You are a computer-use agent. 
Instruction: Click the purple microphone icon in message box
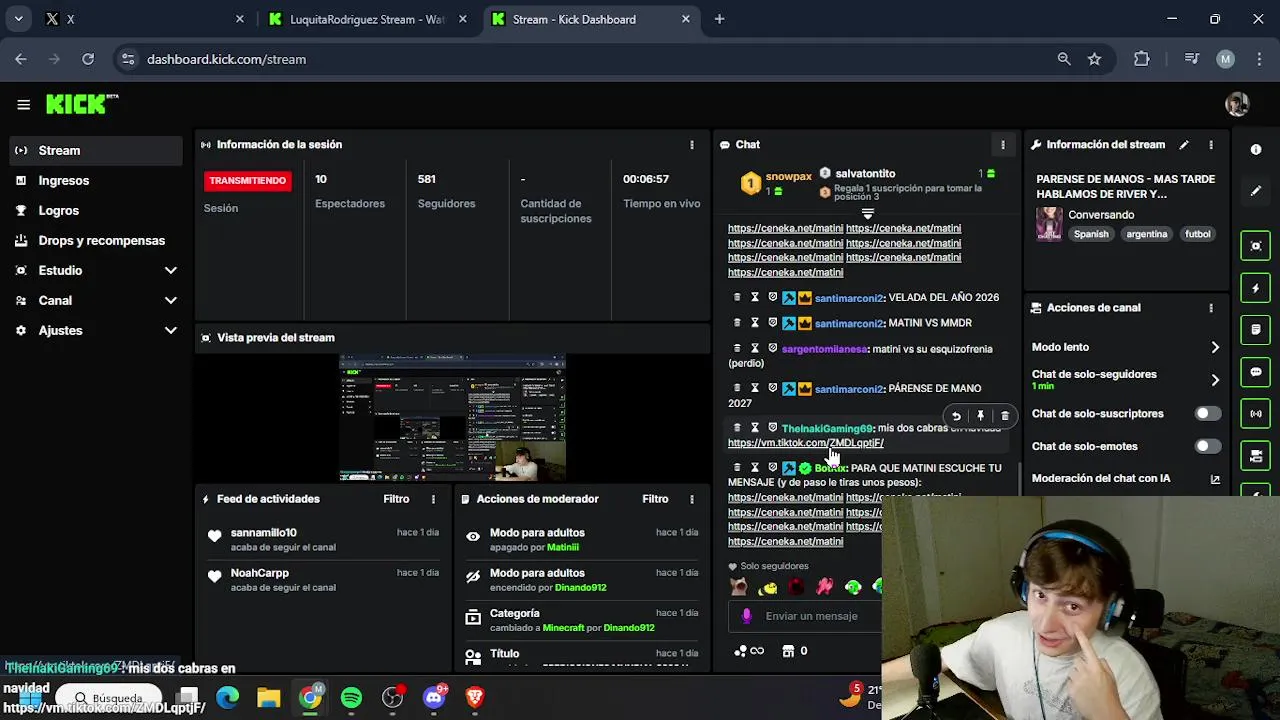click(746, 616)
